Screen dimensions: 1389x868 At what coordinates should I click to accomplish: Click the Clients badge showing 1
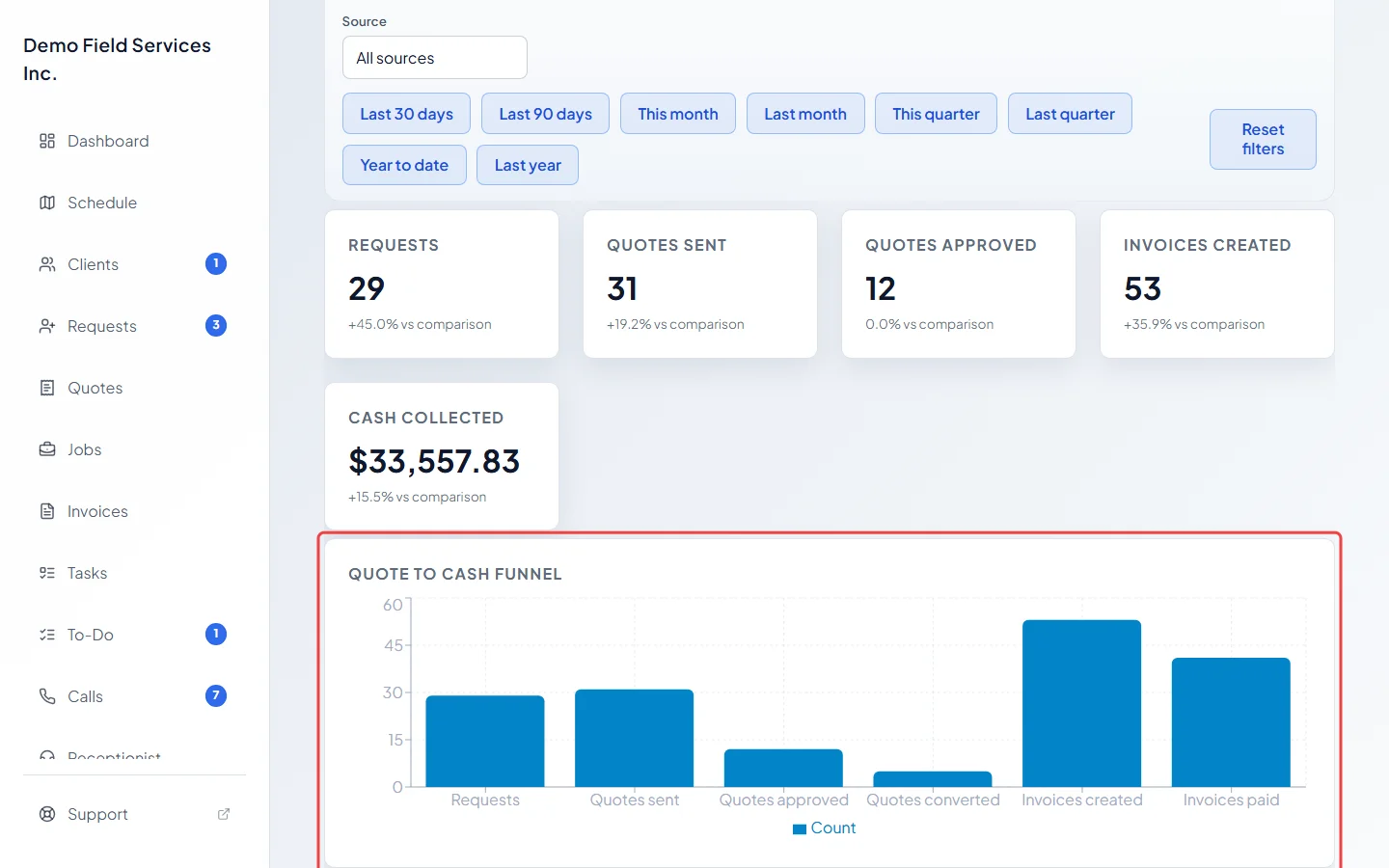click(216, 263)
